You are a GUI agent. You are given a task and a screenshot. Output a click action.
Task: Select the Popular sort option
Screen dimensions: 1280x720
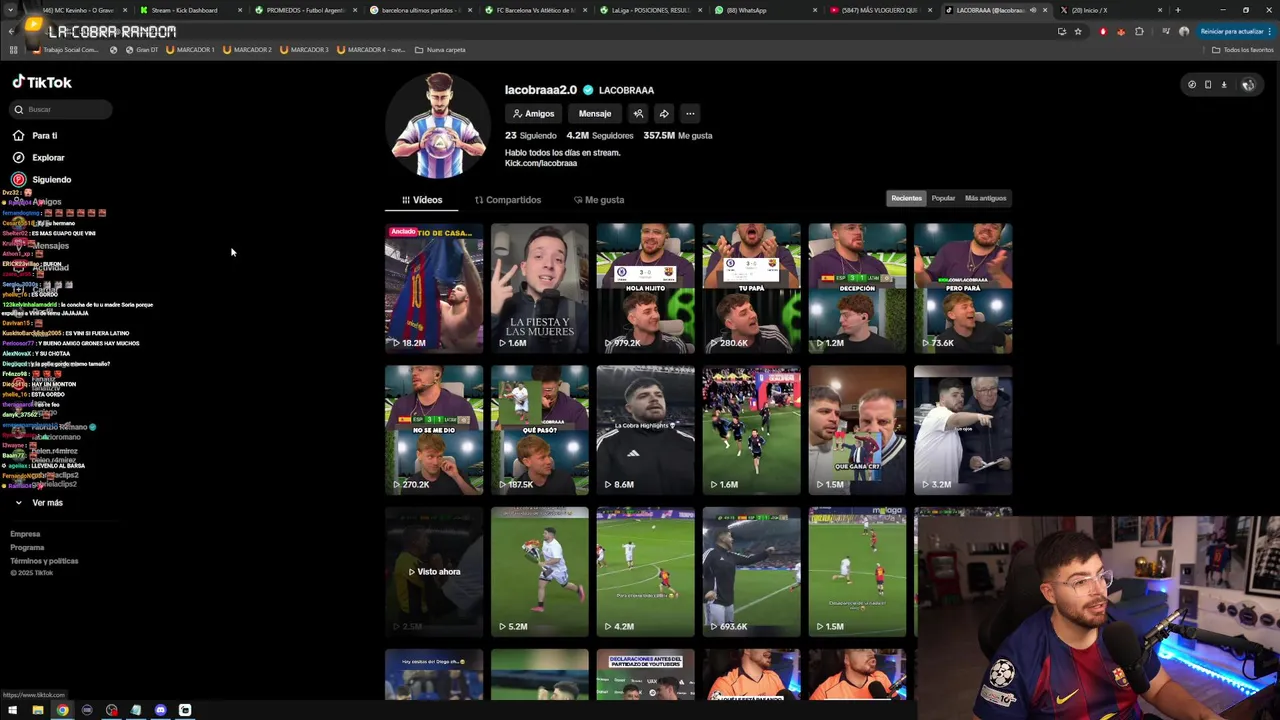(x=943, y=198)
